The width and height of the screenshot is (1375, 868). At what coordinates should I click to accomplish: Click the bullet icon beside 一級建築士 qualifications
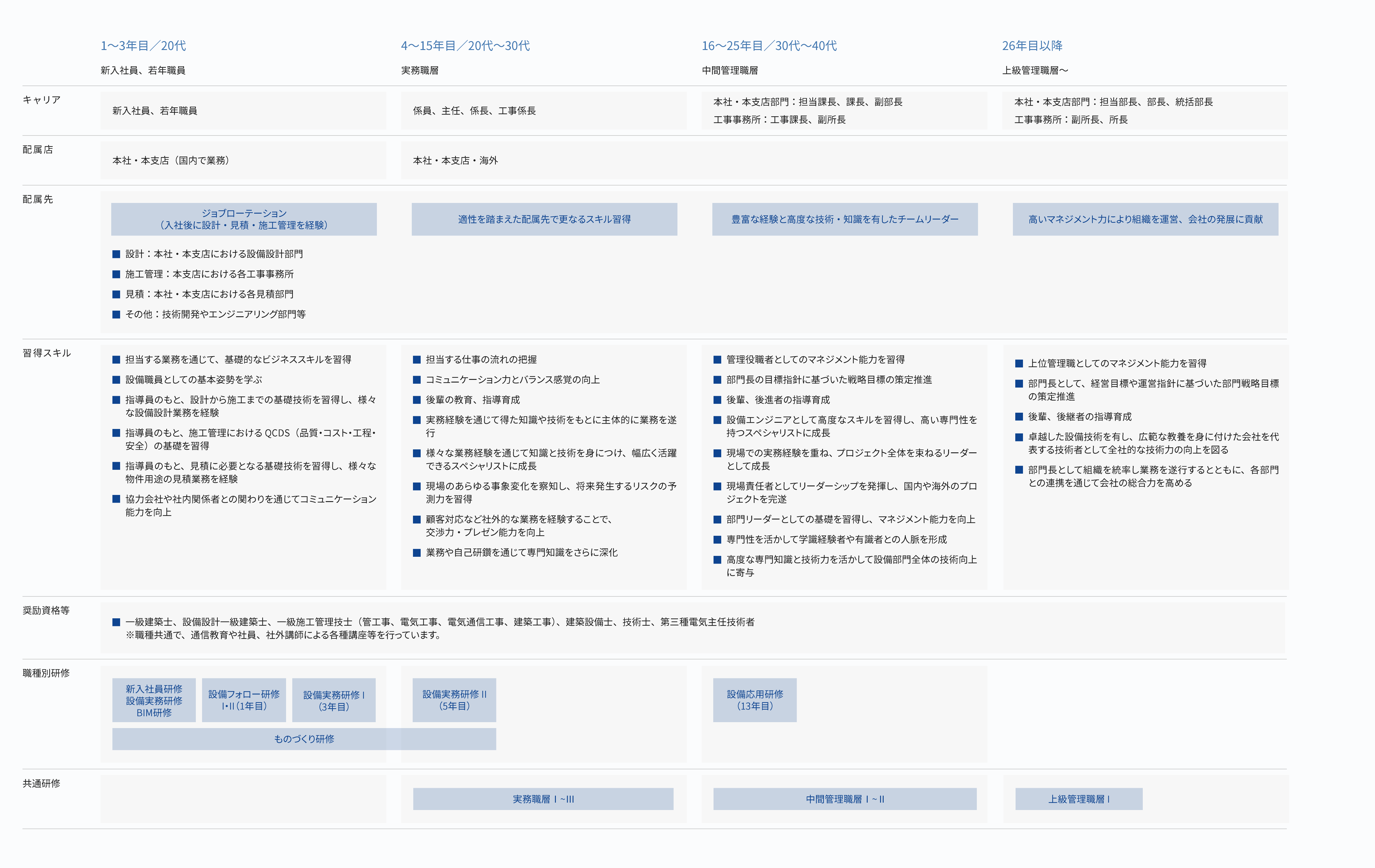coord(116,622)
